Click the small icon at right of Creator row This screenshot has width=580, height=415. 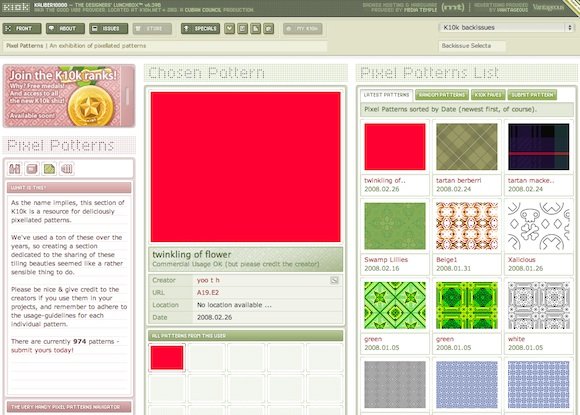(x=334, y=280)
